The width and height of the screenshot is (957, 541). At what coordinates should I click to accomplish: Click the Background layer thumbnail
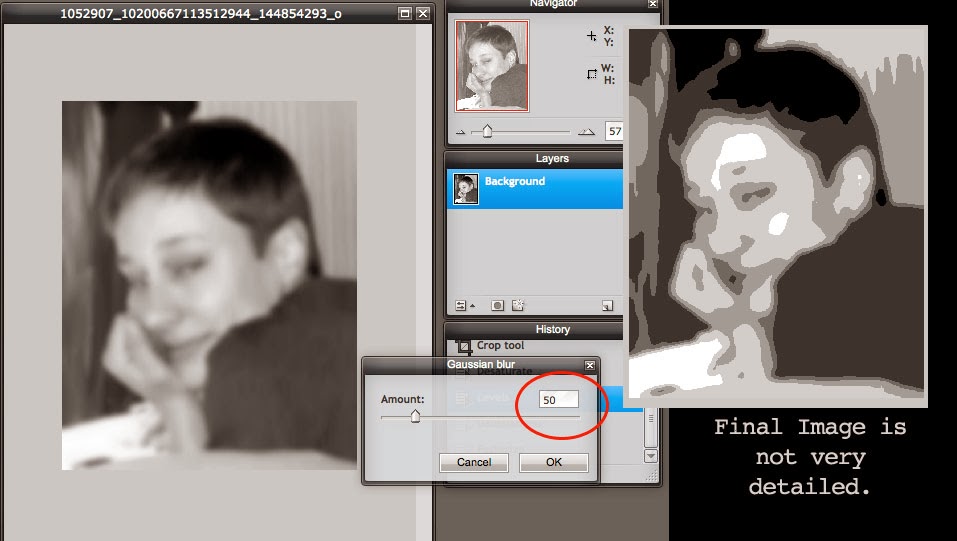[x=466, y=189]
